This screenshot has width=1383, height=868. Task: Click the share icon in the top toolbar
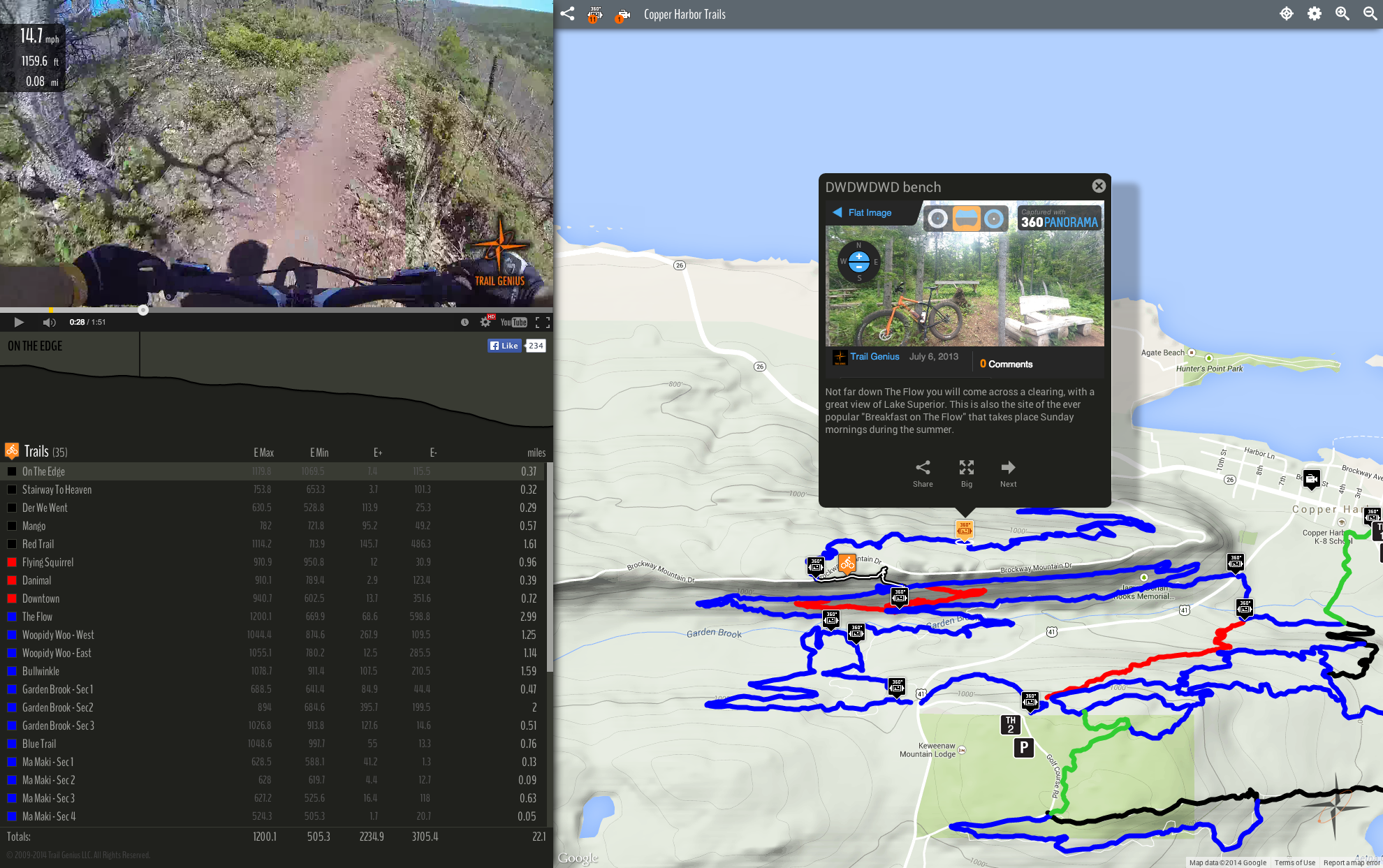[x=567, y=13]
